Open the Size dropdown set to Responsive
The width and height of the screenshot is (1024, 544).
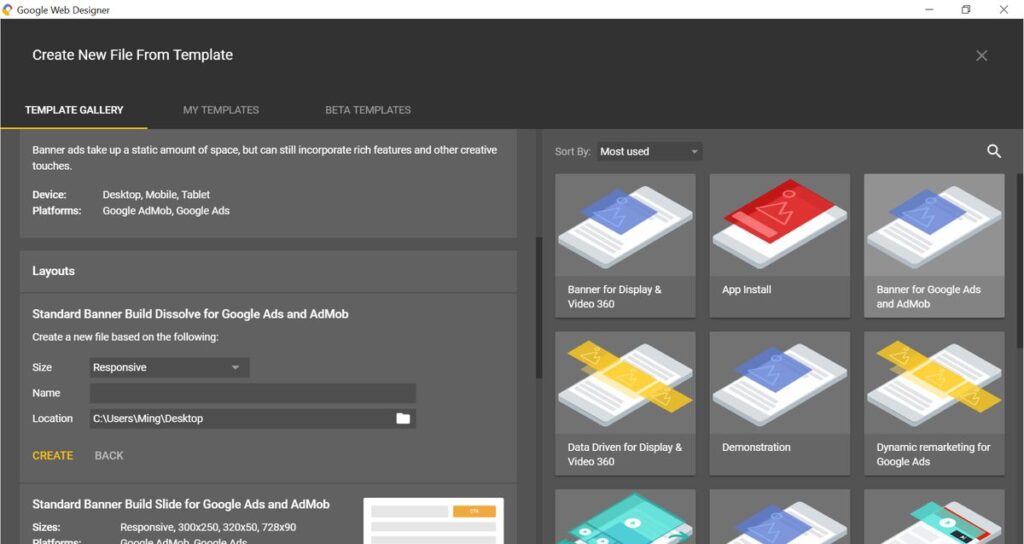(169, 368)
